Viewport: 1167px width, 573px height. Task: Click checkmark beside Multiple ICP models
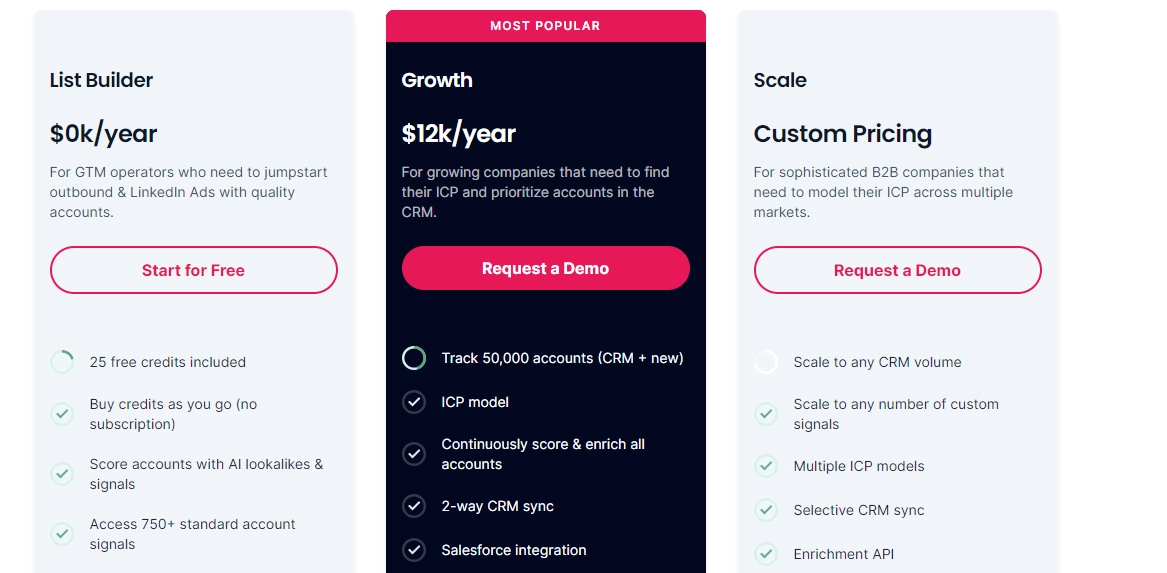pos(766,466)
